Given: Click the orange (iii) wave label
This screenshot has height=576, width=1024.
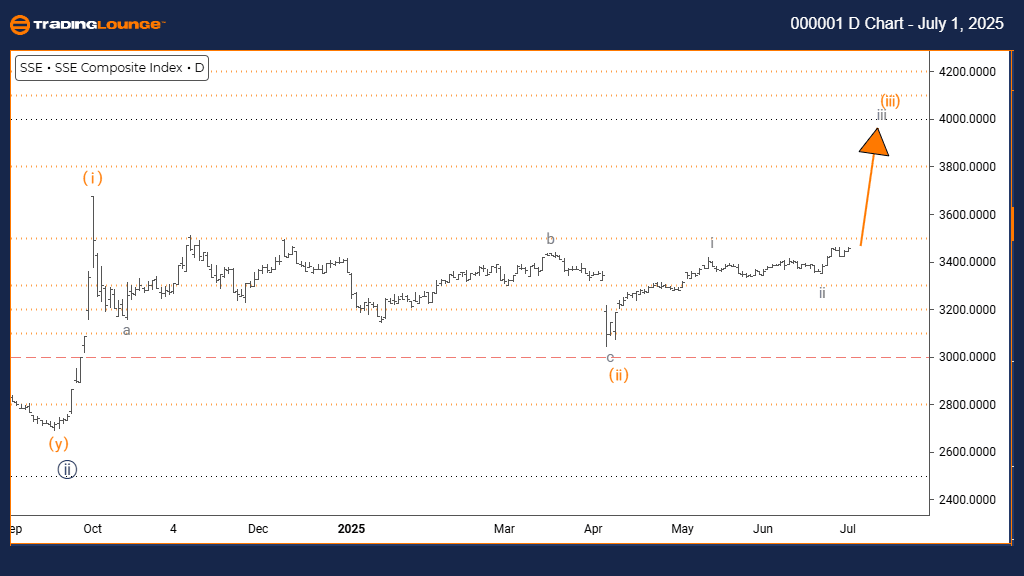Looking at the screenshot, I should click(890, 100).
